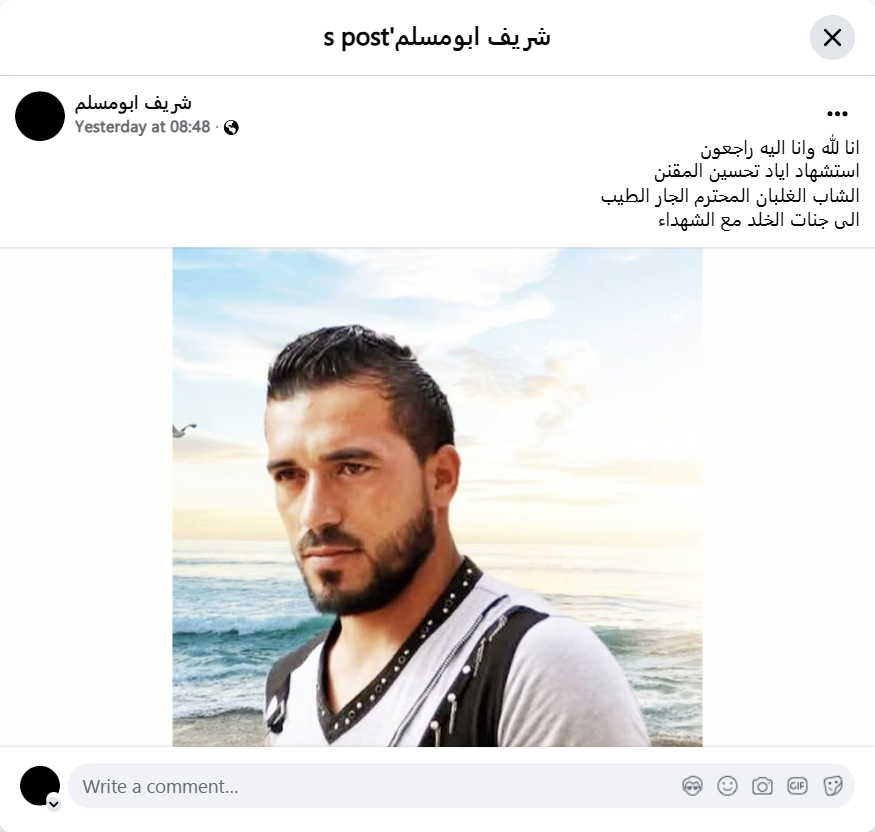
Task: Open the post author's profile picture
Action: 40,116
